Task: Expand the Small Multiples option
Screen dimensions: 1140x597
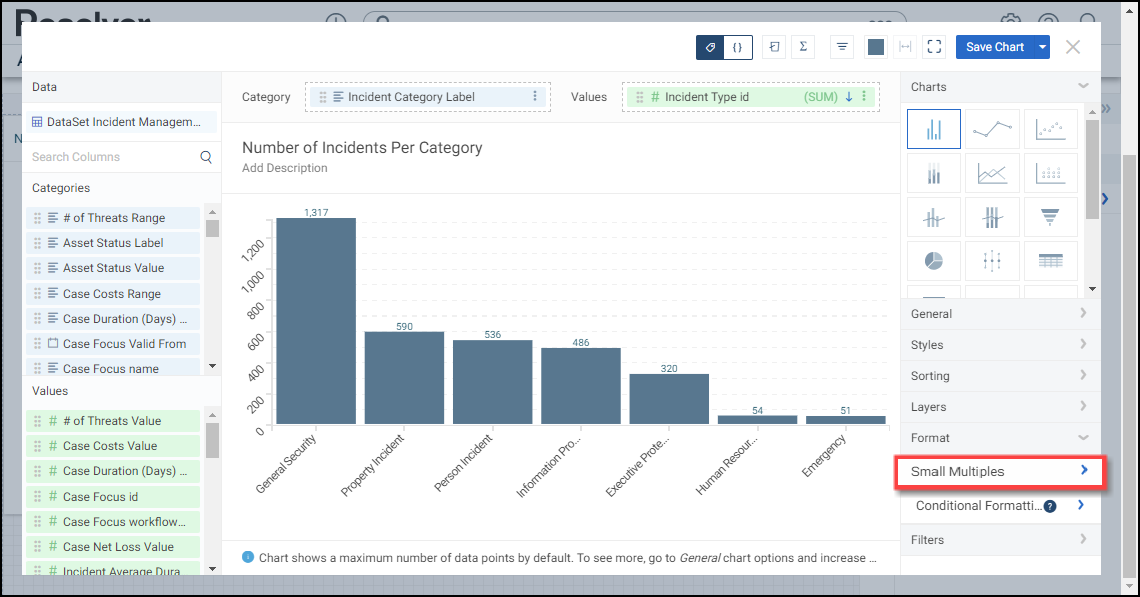Action: (998, 472)
